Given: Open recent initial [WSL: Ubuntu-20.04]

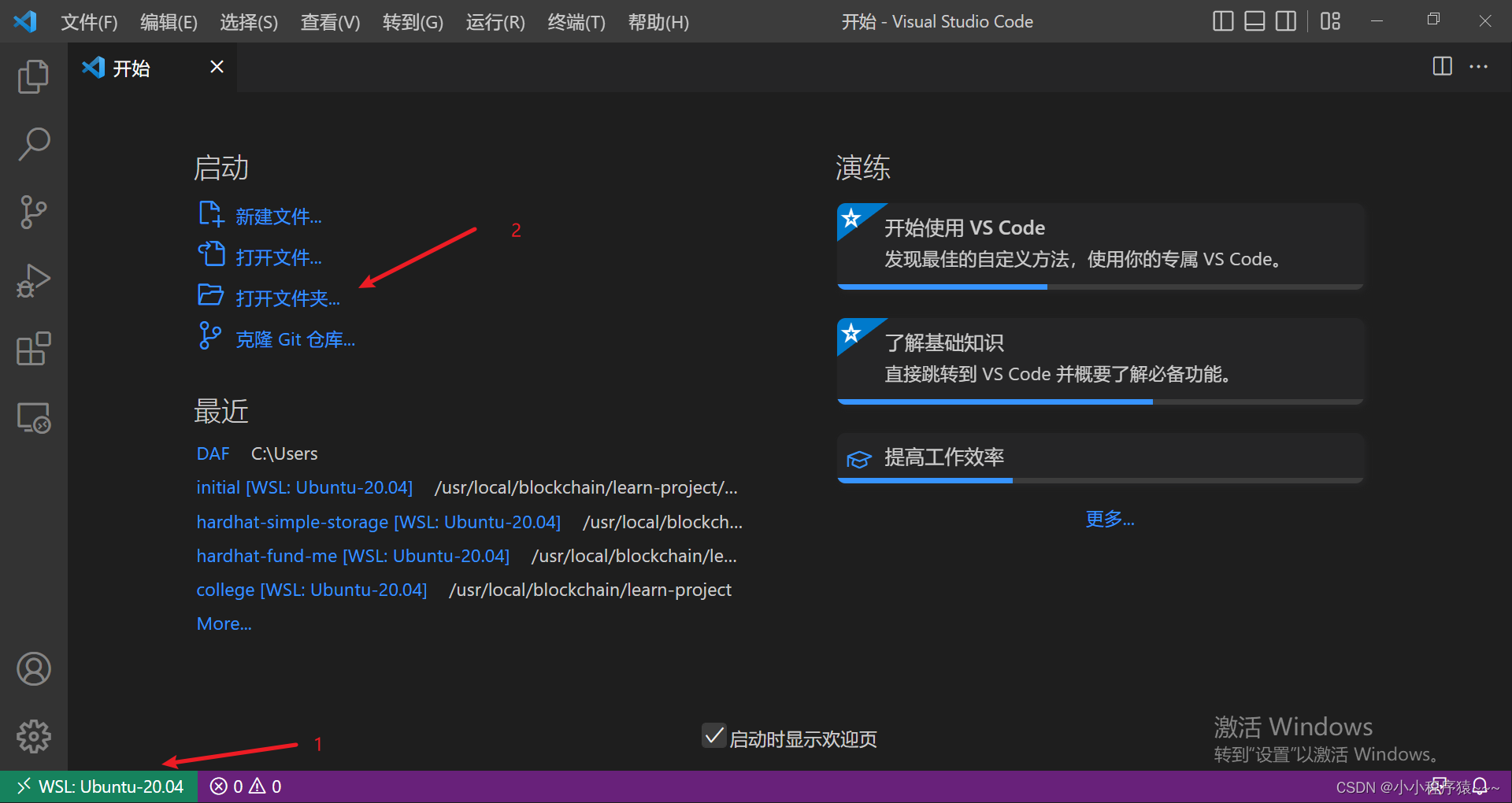Looking at the screenshot, I should click(x=304, y=487).
